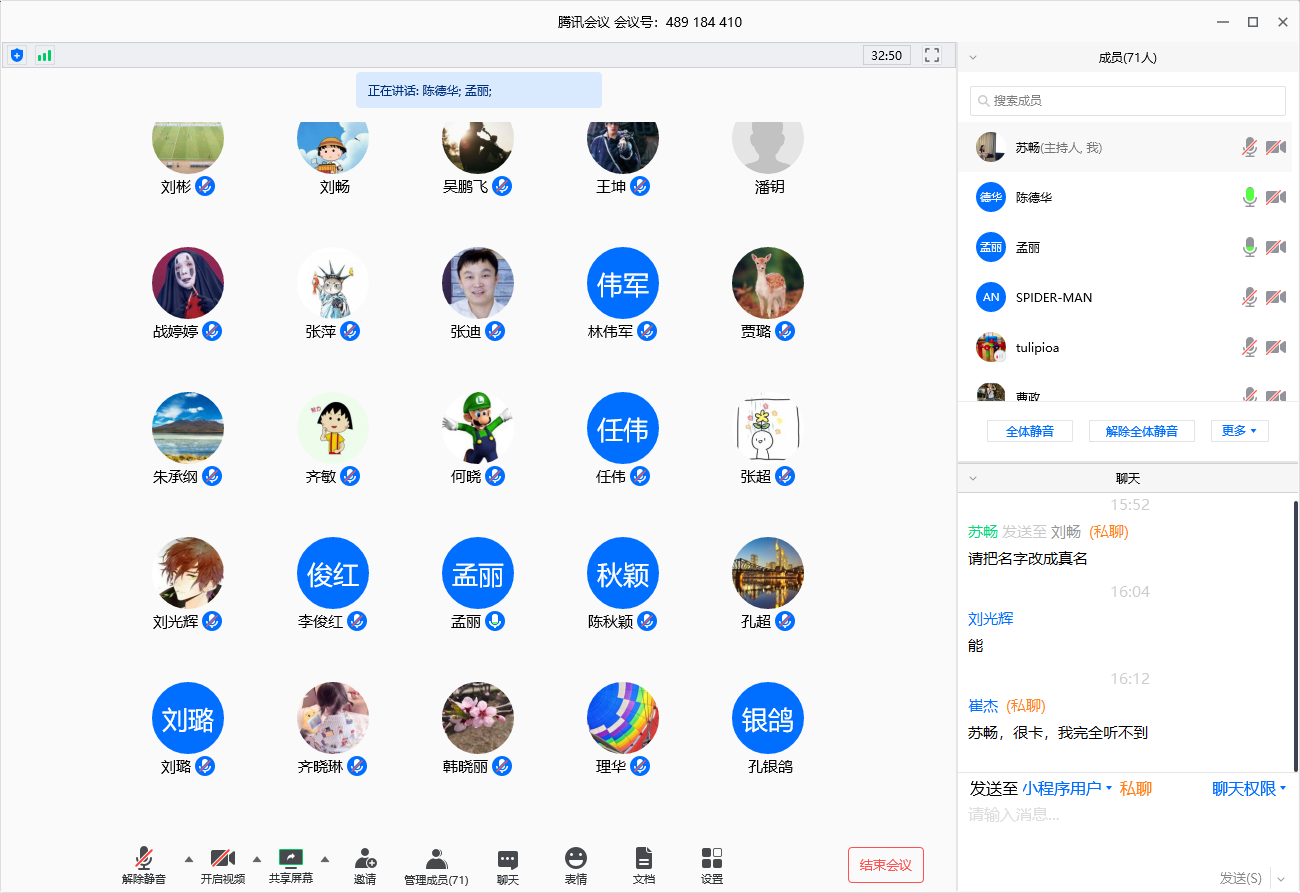Open the 更多 dropdown in the members panel
The image size is (1300, 893).
(x=1239, y=431)
